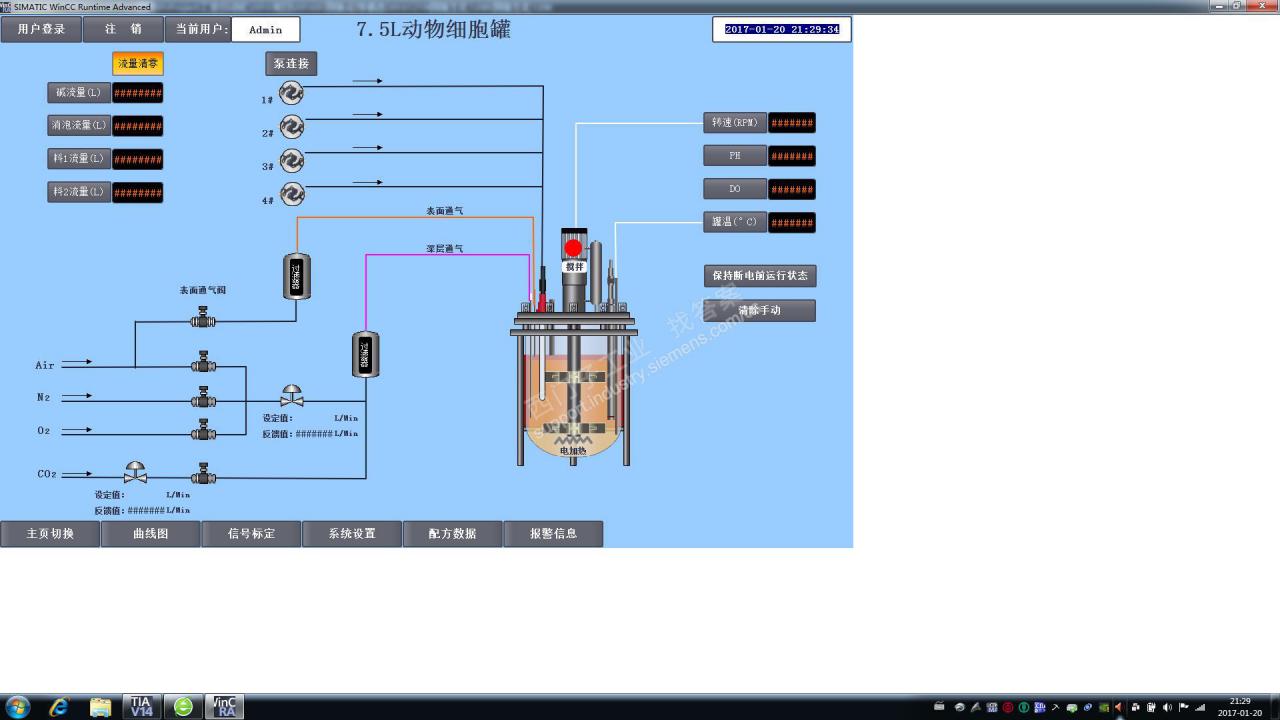Click the Admin current user field

[265, 29]
